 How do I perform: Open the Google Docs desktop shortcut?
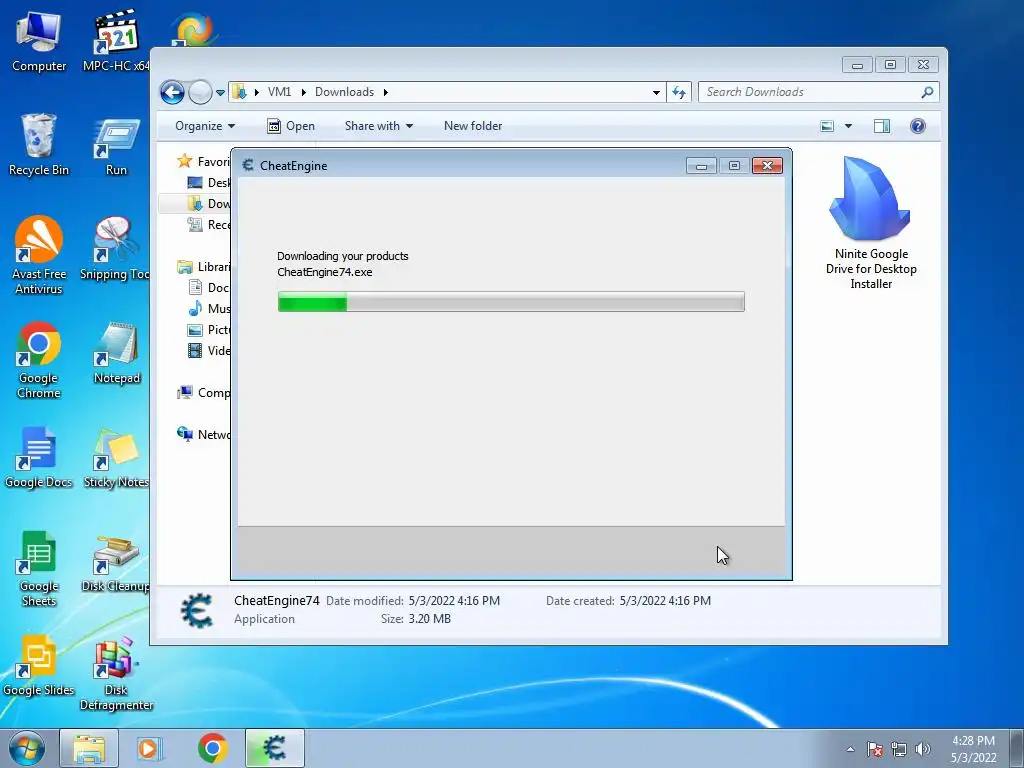pos(39,457)
